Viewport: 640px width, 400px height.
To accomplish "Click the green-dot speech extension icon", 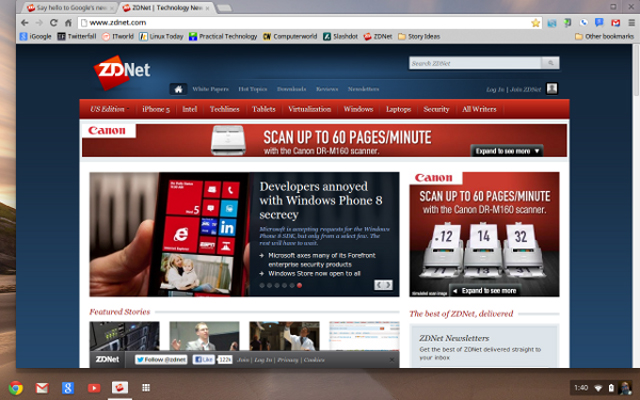I will [x=568, y=22].
